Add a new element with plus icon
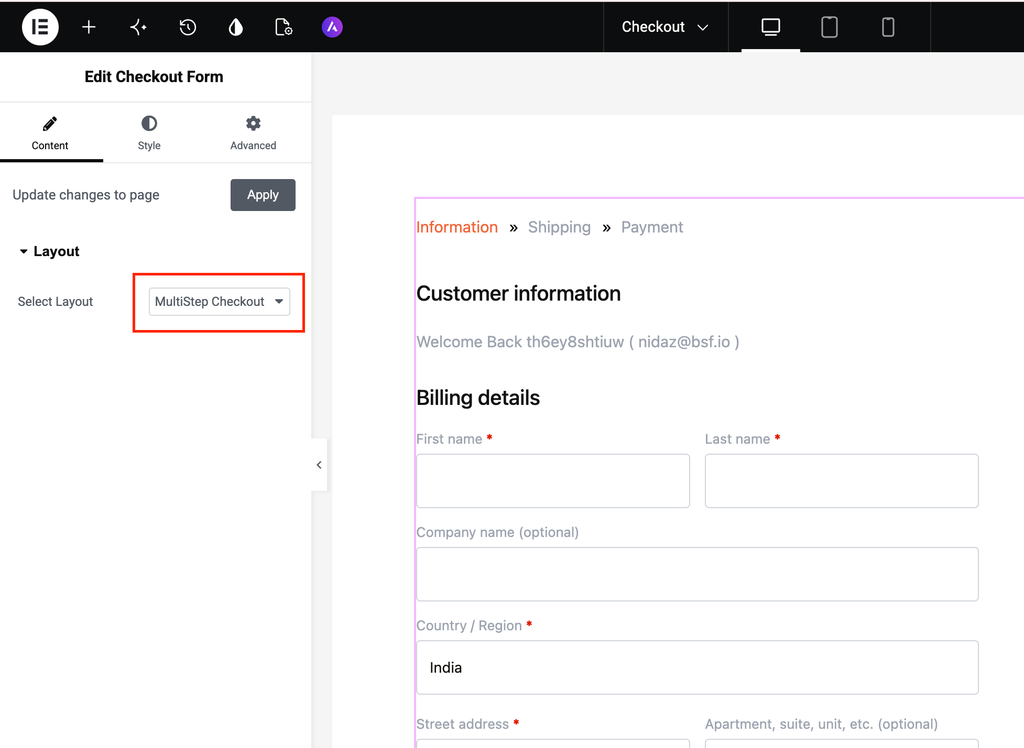 (x=89, y=27)
